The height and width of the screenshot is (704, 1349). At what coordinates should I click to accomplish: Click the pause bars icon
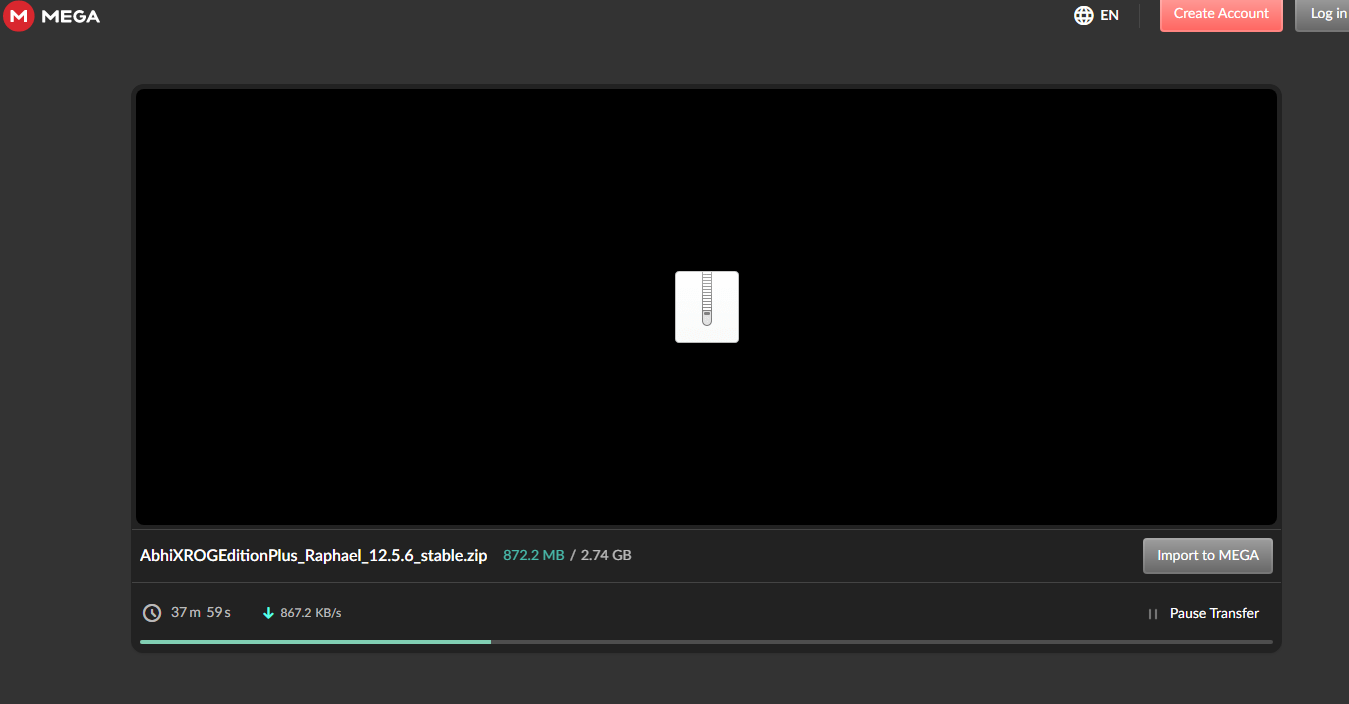click(x=1153, y=614)
